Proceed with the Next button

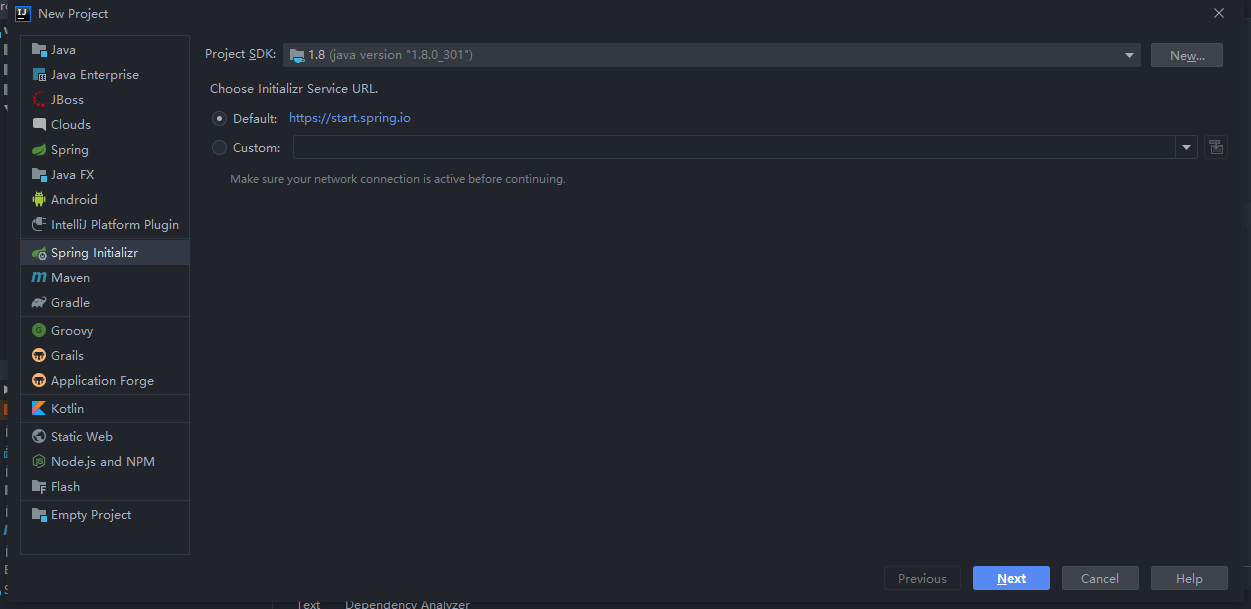(1010, 578)
